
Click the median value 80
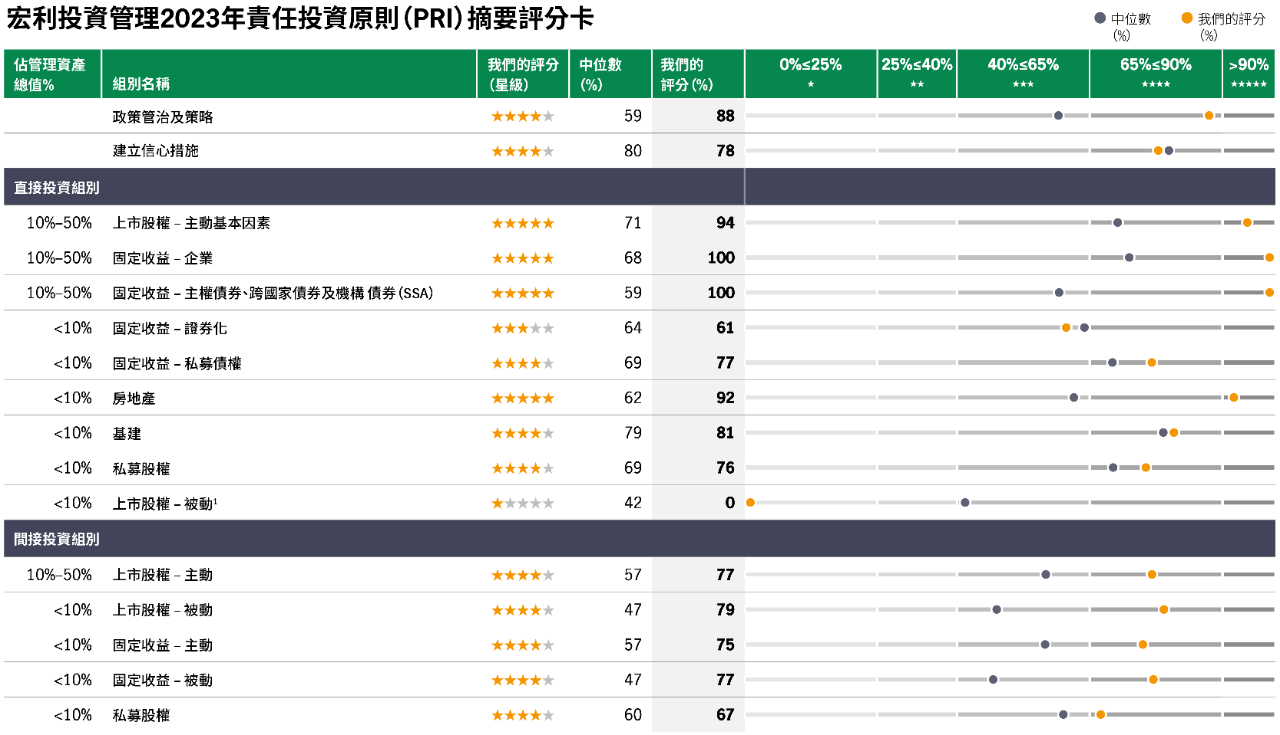tap(633, 151)
